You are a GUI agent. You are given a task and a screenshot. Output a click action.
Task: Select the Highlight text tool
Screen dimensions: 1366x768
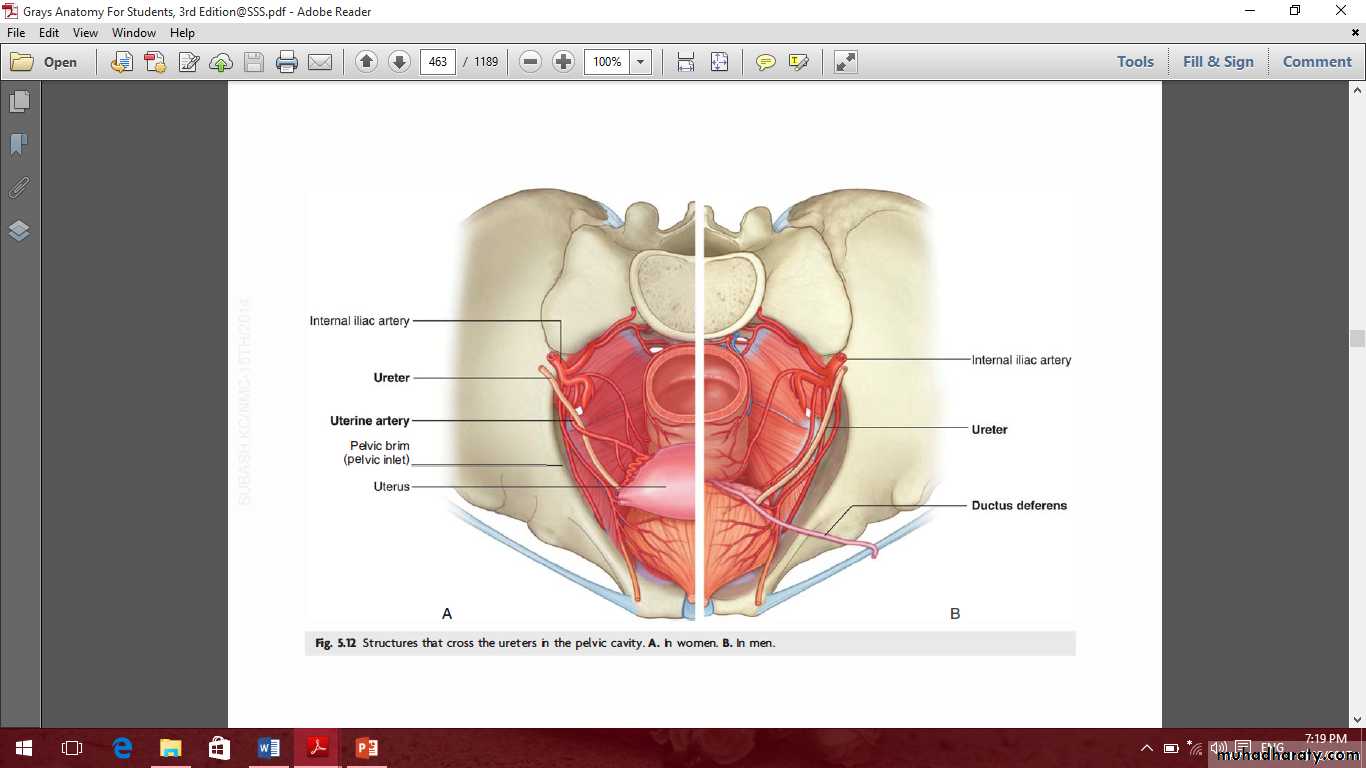tap(798, 62)
